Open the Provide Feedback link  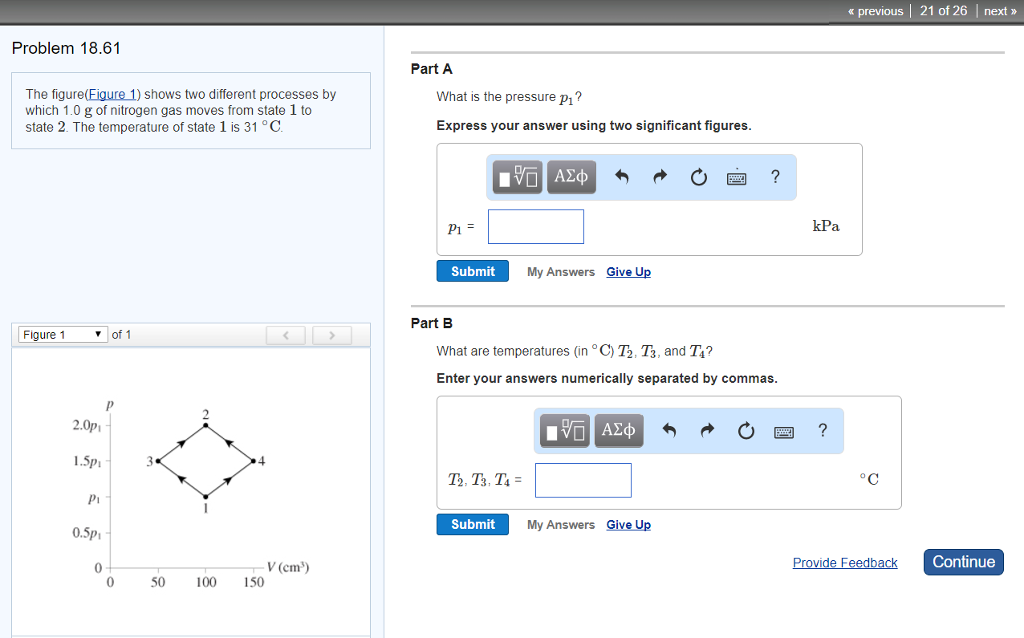click(x=845, y=562)
